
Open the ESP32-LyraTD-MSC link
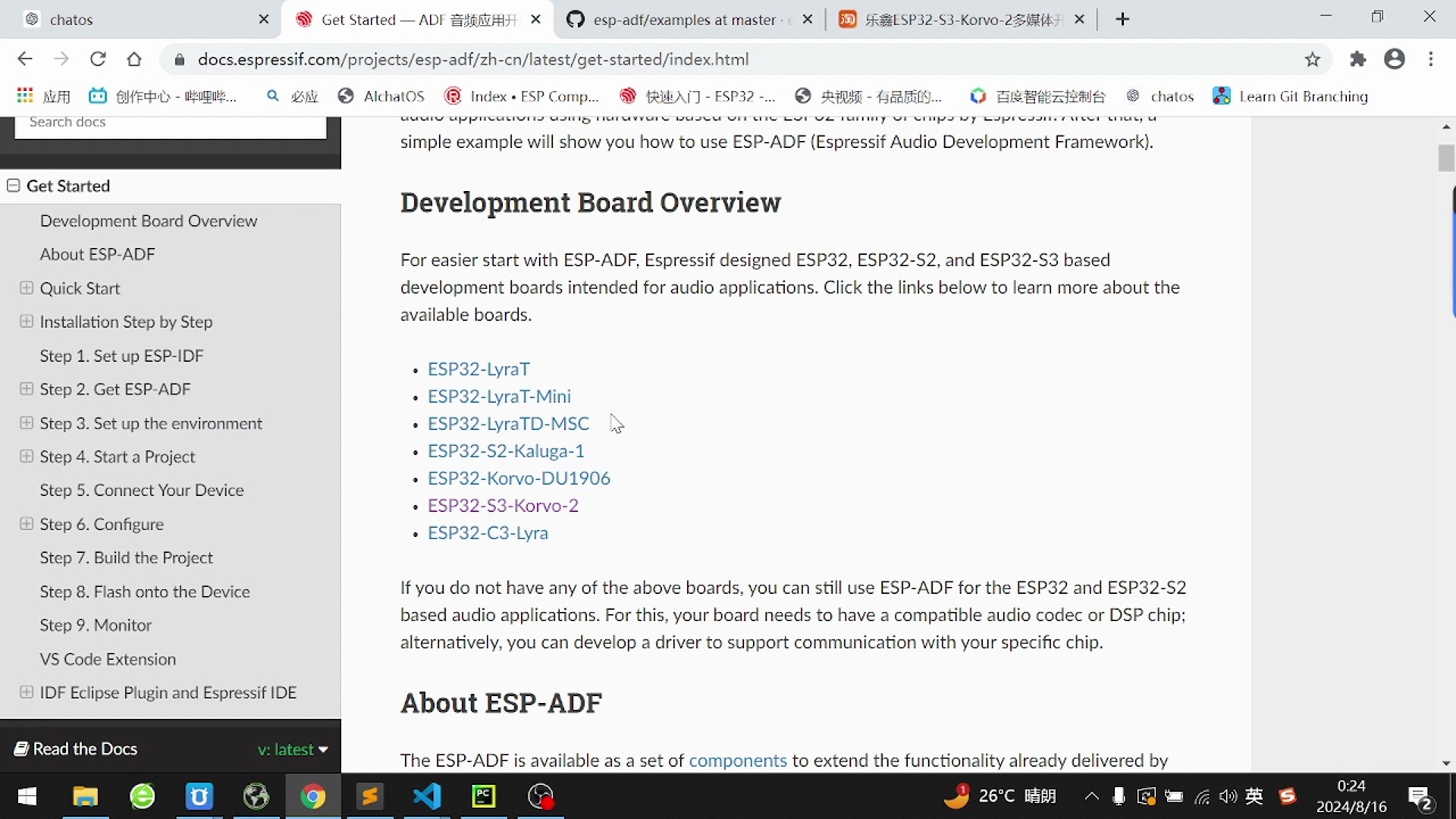click(x=508, y=424)
